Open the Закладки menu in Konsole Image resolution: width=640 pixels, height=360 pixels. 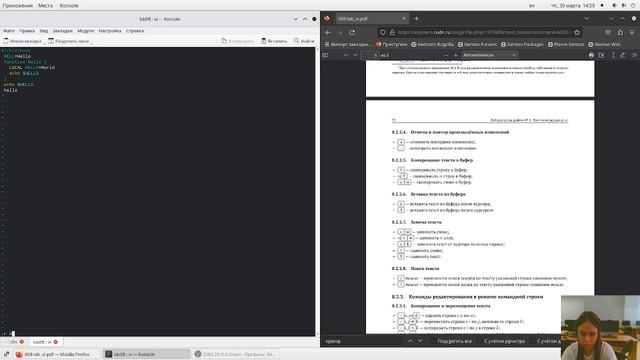click(62, 31)
